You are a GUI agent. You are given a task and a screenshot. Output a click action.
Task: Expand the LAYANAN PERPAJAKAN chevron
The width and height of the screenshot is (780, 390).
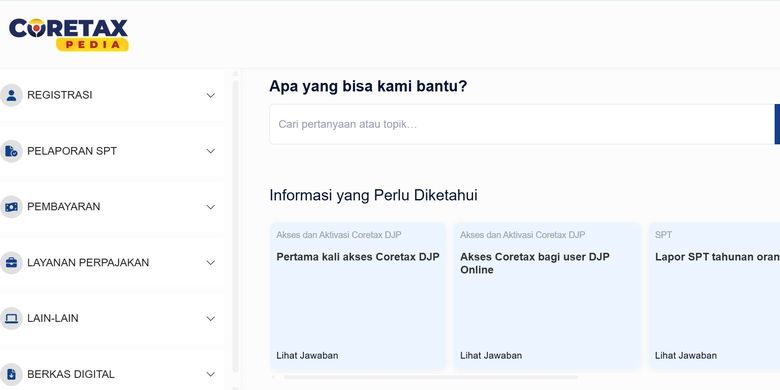[211, 263]
